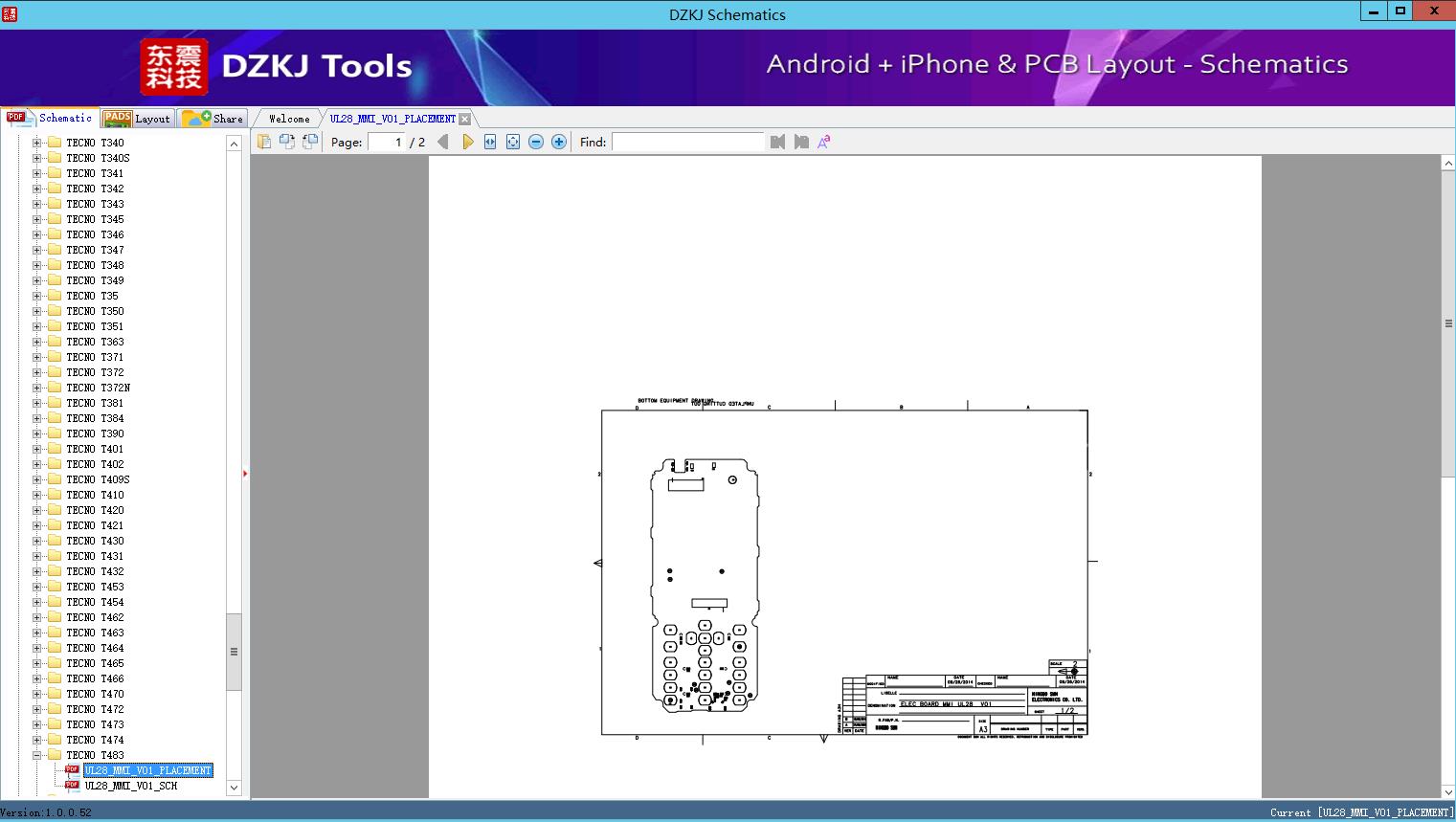Select the TECNO T474 tree label
The height and width of the screenshot is (822, 1456).
(95, 740)
